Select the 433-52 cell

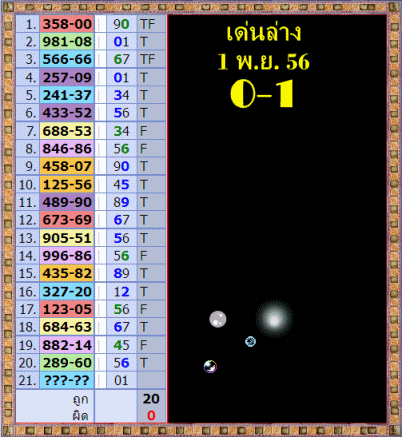point(67,113)
